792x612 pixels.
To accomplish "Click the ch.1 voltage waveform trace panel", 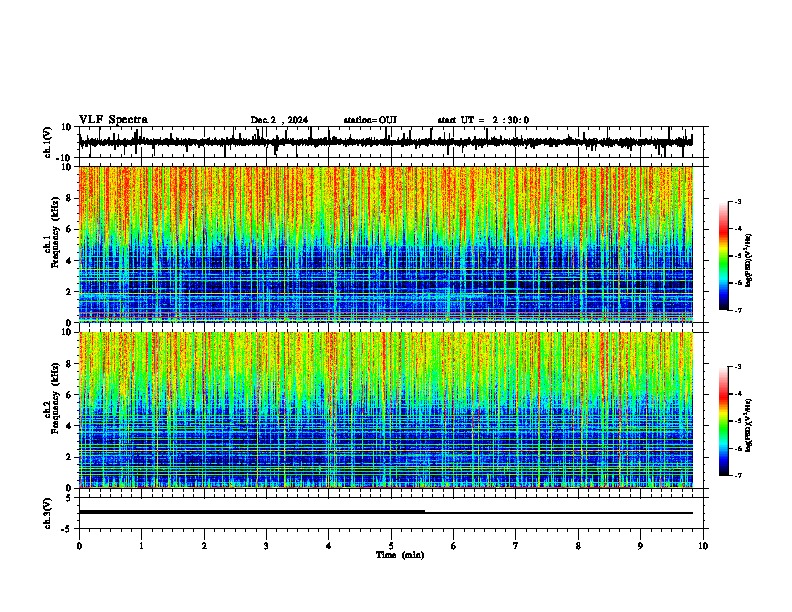I will pos(393,142).
